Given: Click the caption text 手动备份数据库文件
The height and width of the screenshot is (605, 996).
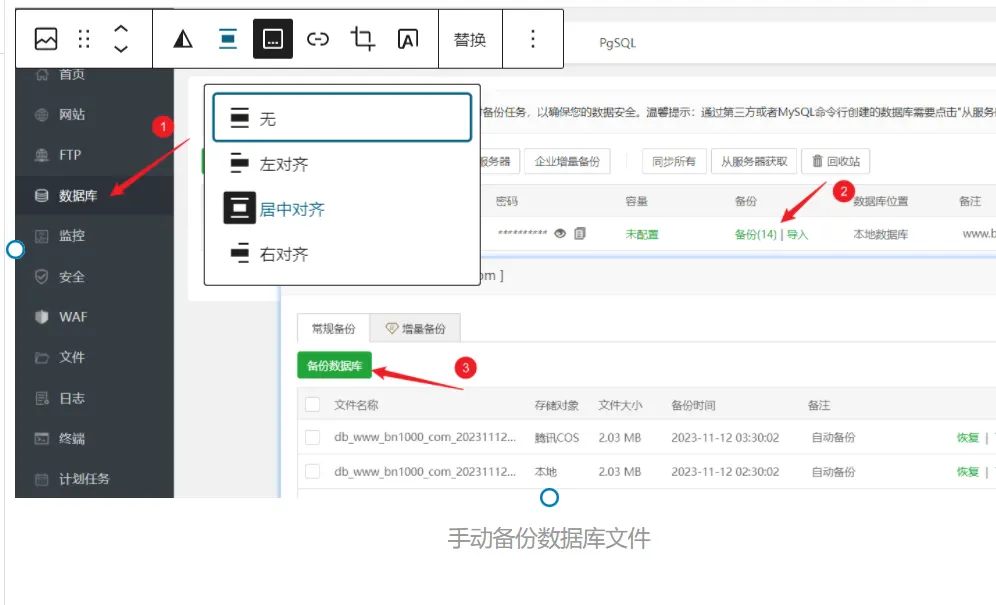Looking at the screenshot, I should 549,538.
